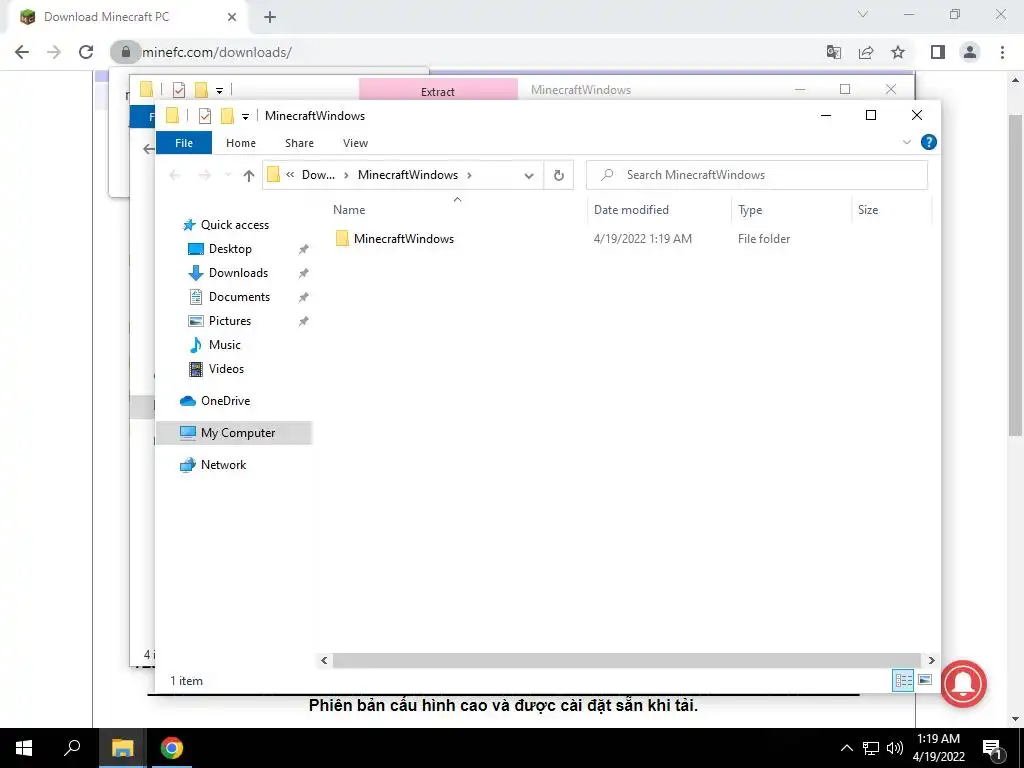Expand the ribbon with the chevron

click(x=906, y=142)
